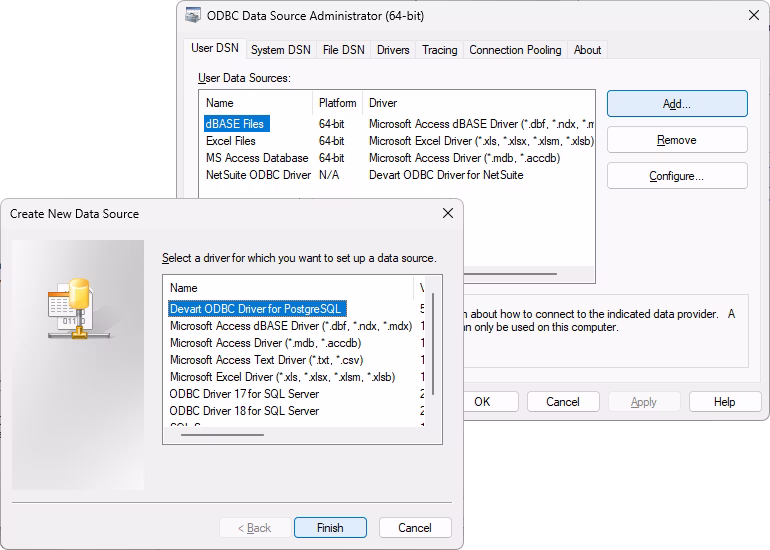Click the Name column header in the driver list
770x550 pixels.
click(290, 288)
